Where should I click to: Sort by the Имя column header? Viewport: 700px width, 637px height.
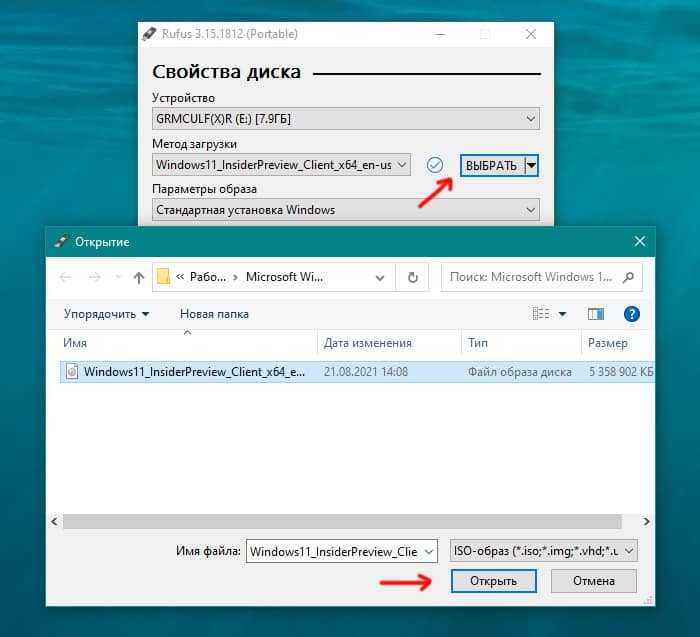click(x=188, y=343)
